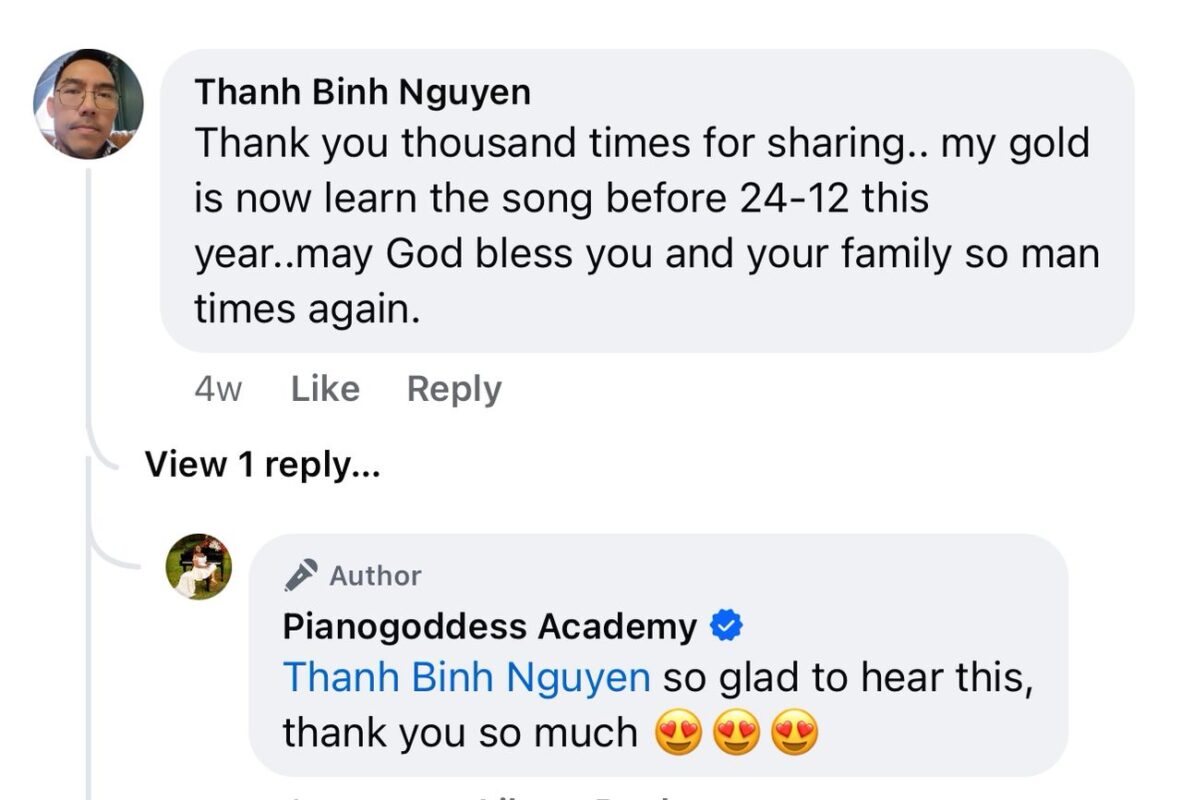This screenshot has width=1182, height=800.
Task: Open the Pianogoddess Academy page name
Action: (x=489, y=627)
